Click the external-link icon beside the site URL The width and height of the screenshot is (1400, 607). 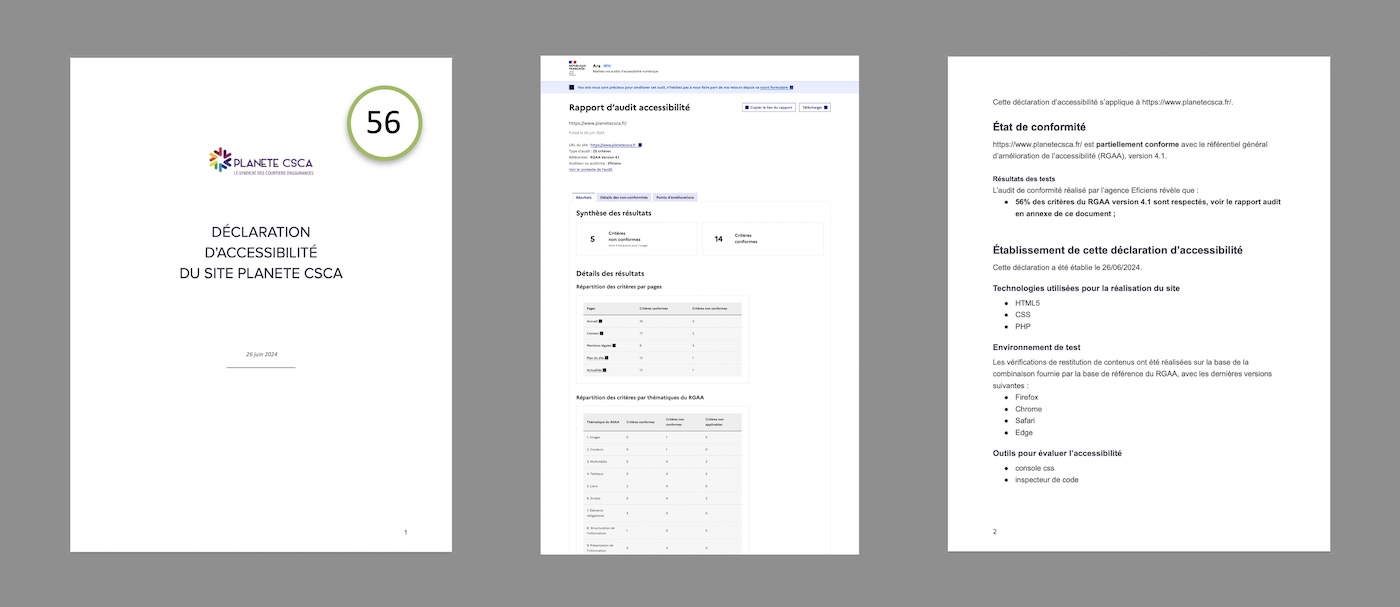640,144
